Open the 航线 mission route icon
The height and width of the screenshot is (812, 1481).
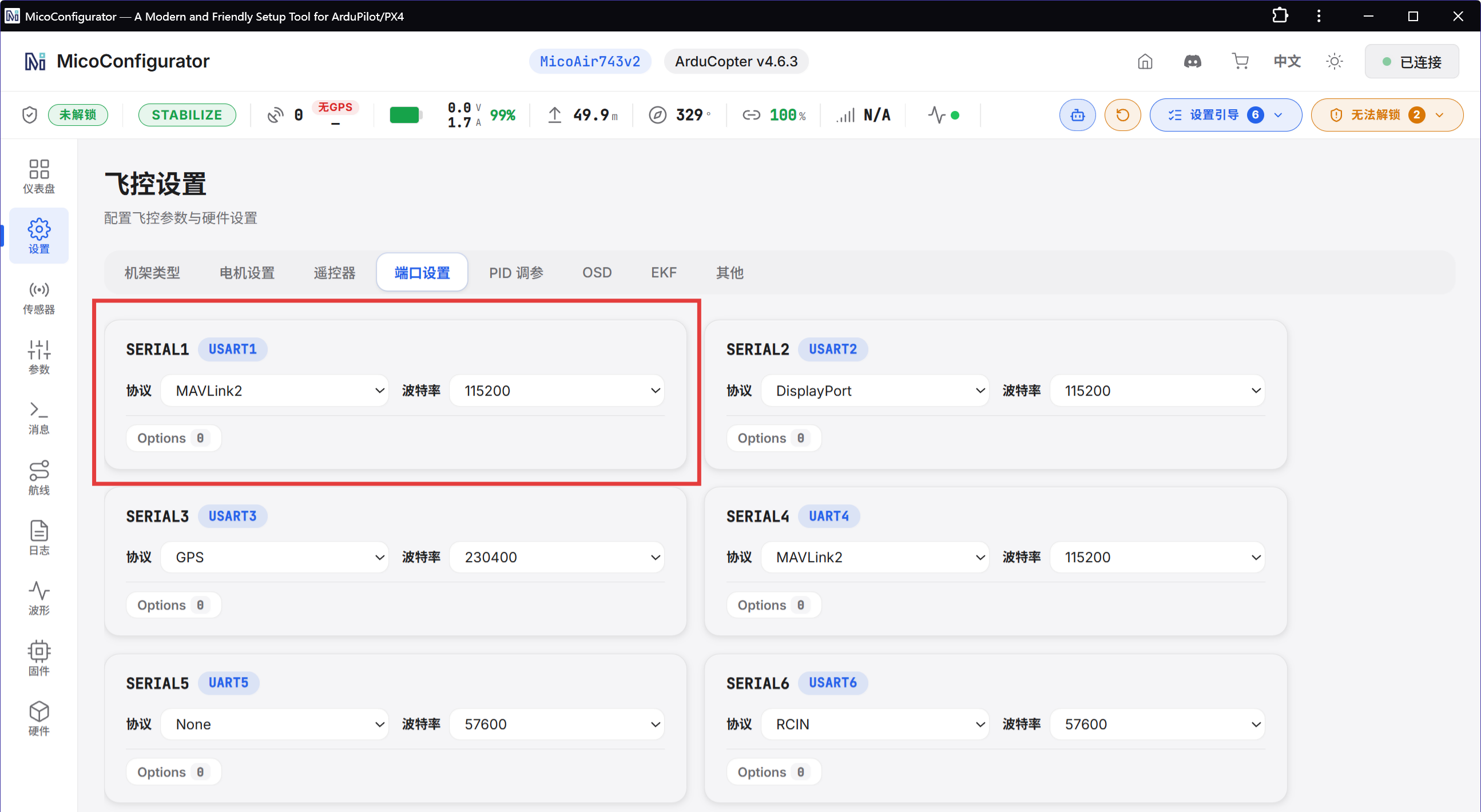point(38,477)
